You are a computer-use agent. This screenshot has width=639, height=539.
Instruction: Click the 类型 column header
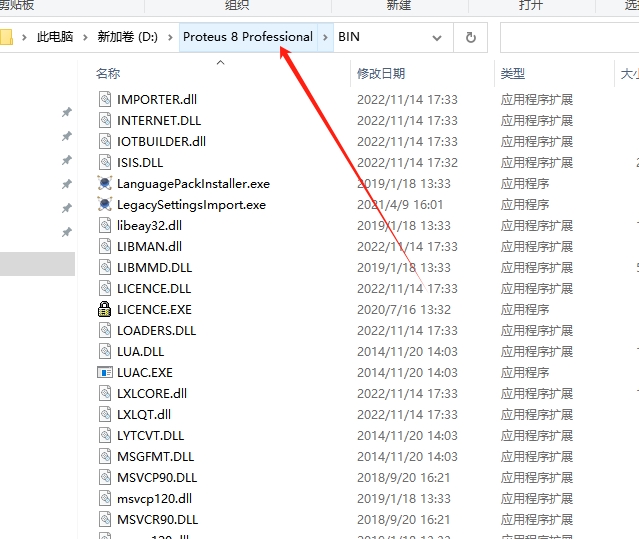513,74
